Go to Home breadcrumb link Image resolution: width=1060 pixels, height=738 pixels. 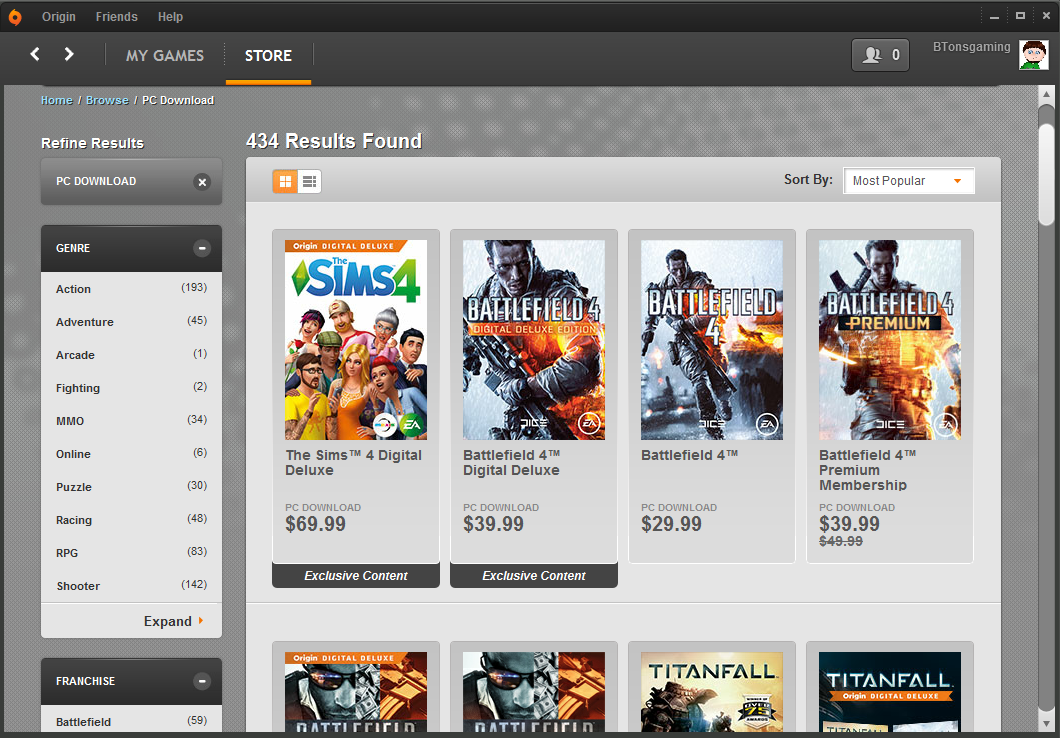coord(56,100)
